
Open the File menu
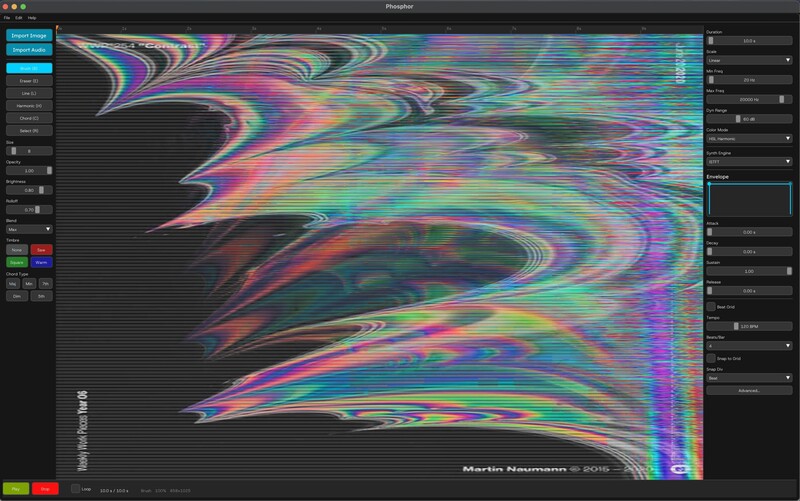point(7,18)
